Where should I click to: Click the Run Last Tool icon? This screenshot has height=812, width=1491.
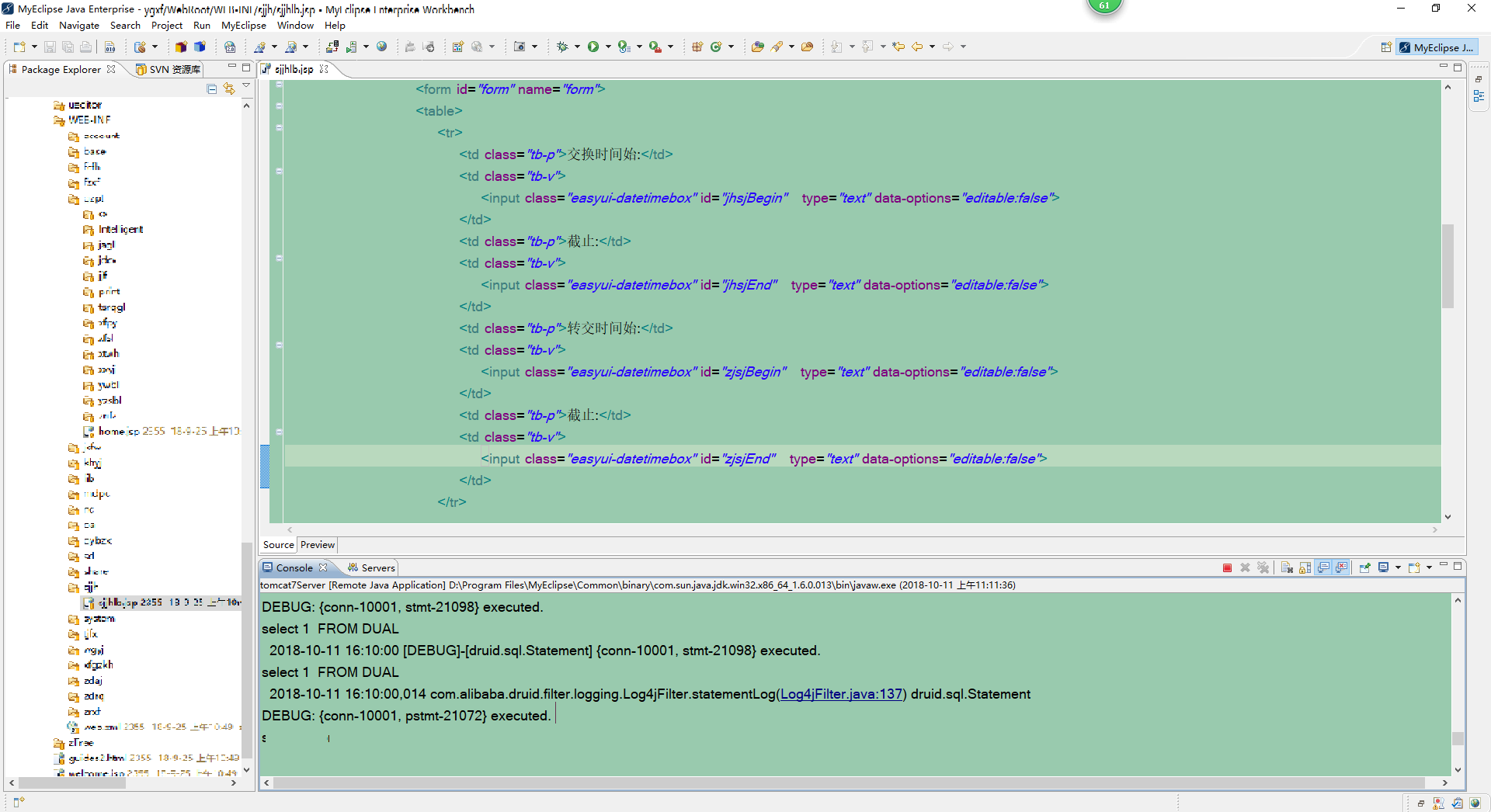655,47
